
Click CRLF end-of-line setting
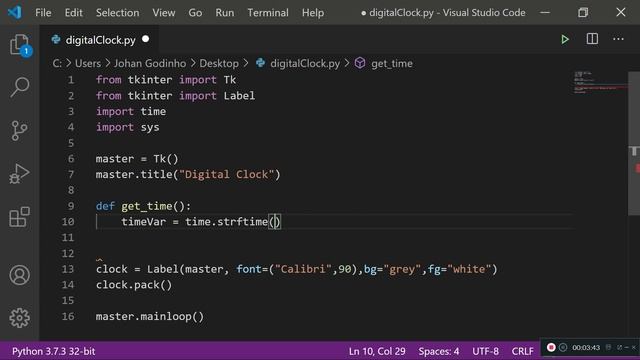pos(522,351)
